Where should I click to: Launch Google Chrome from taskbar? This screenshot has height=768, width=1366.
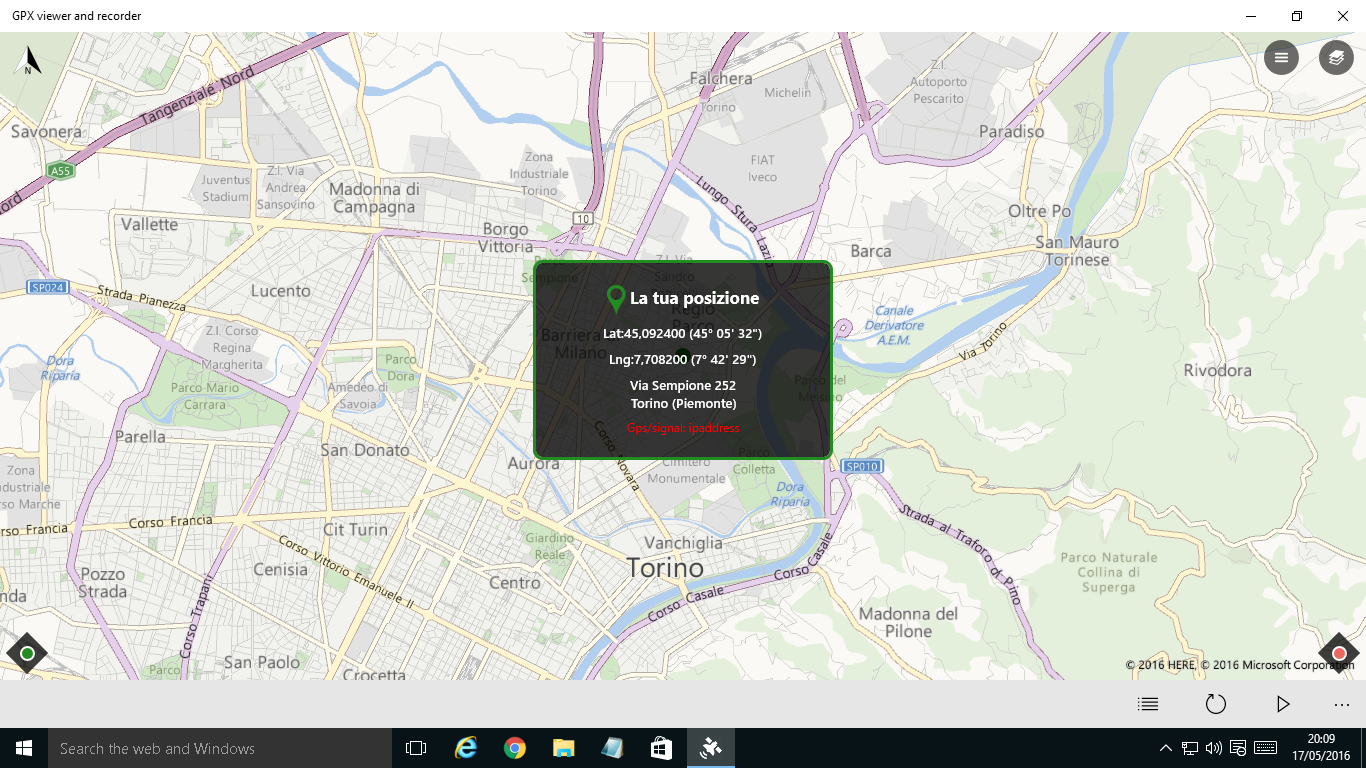click(514, 748)
